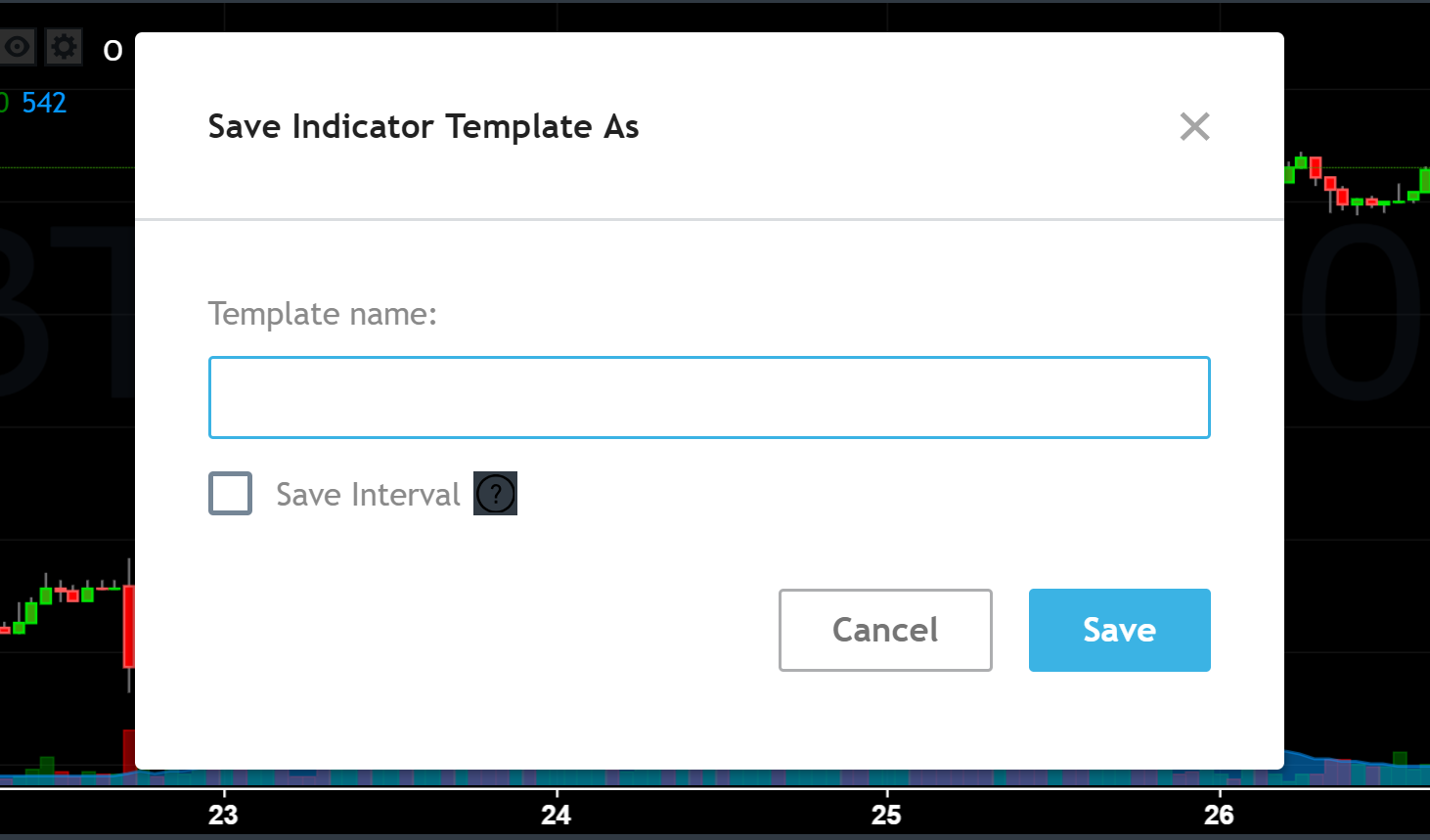Image resolution: width=1430 pixels, height=840 pixels.
Task: Click the O open price legend label
Action: pos(113,50)
